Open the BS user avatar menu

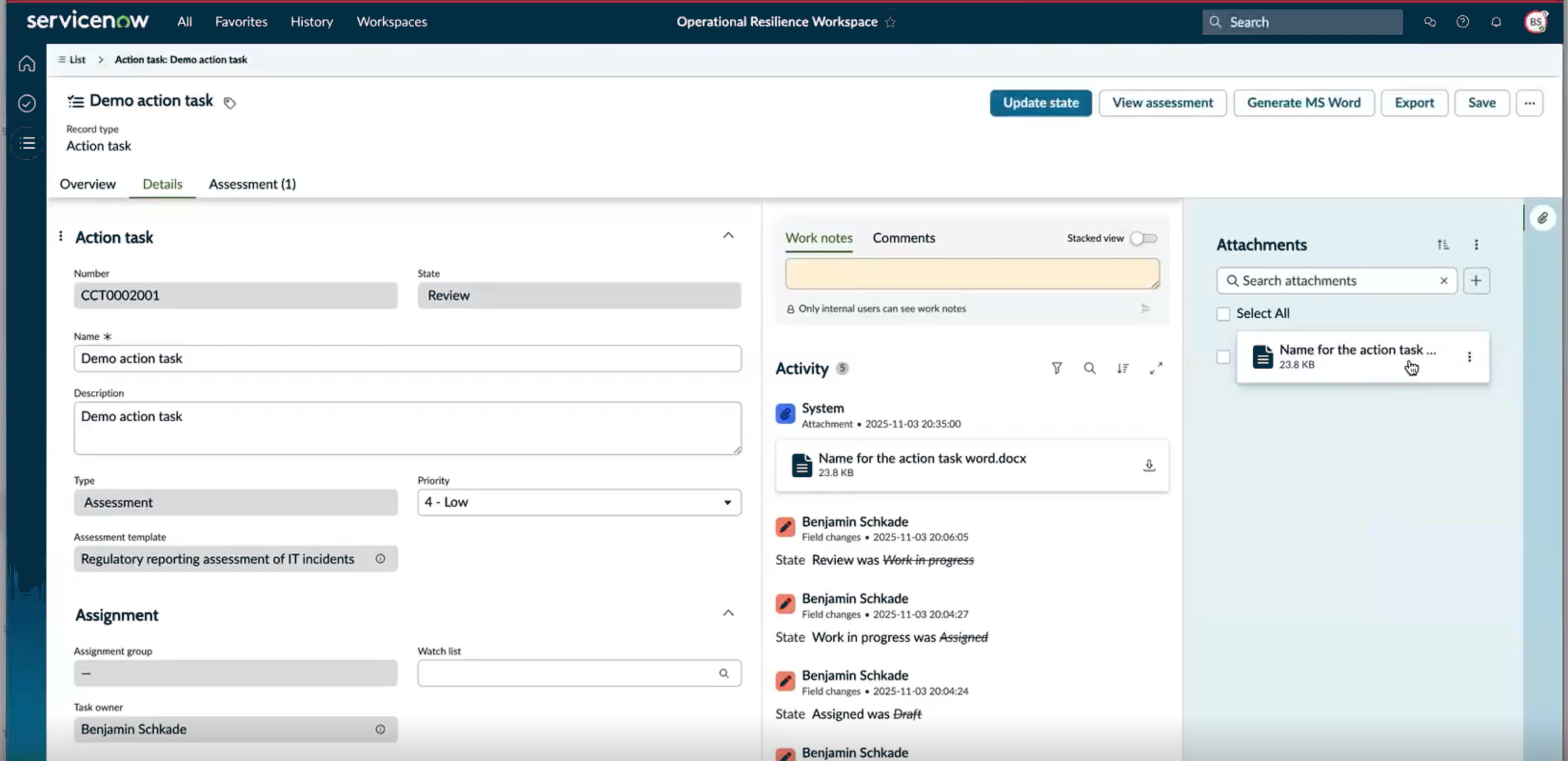pyautogui.click(x=1536, y=22)
